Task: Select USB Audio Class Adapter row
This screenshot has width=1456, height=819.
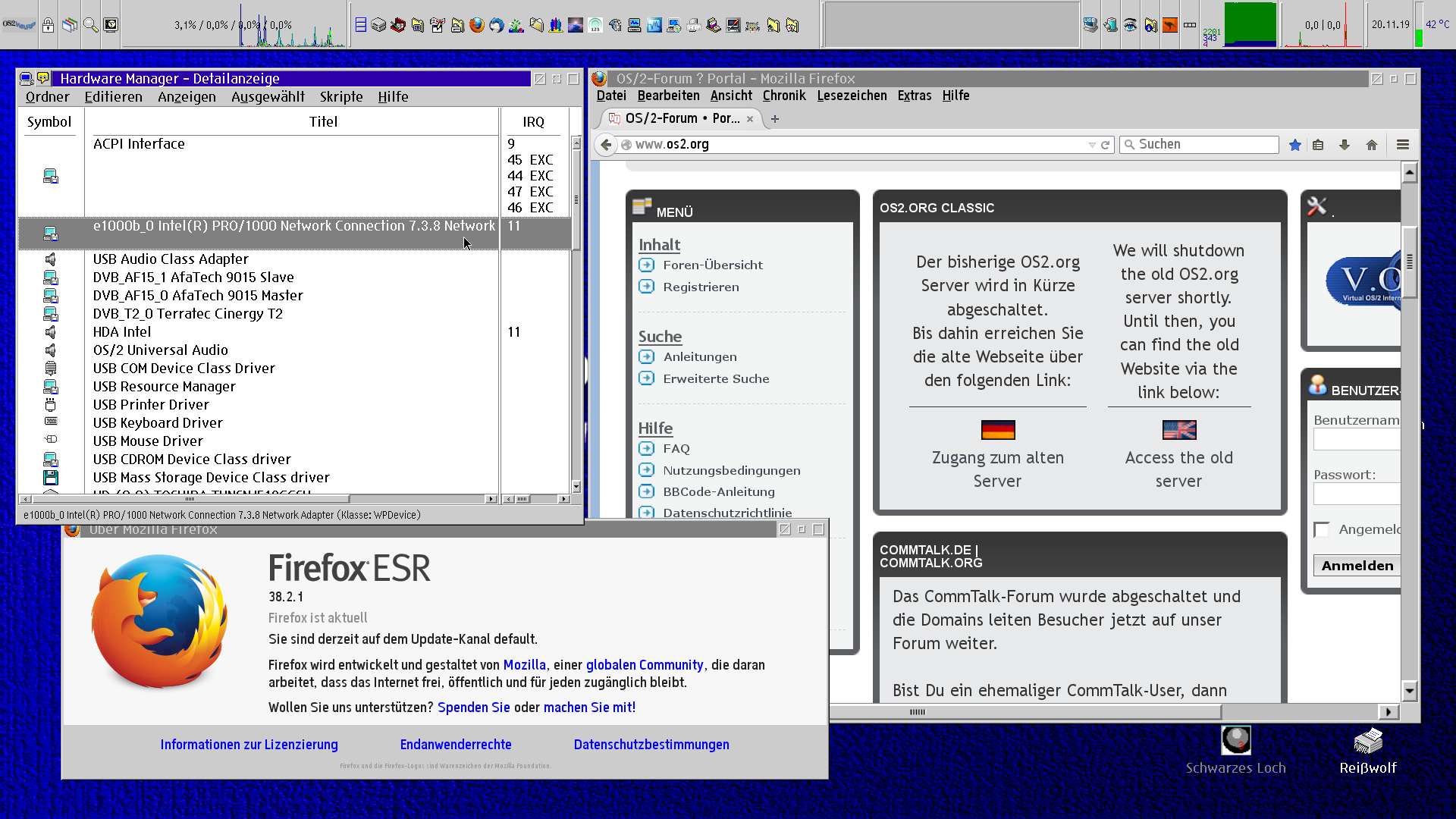Action: 294,259
